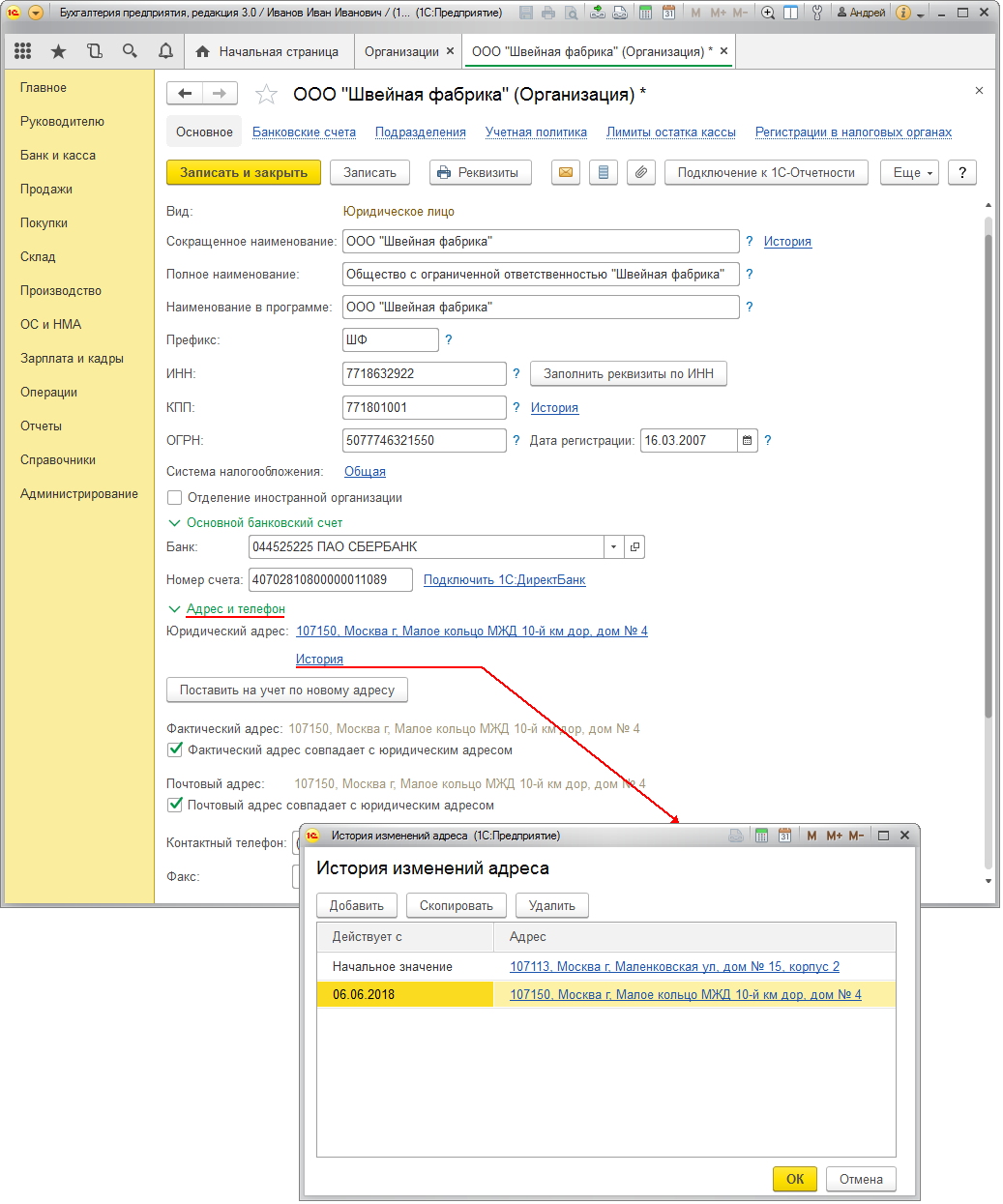
Task: Open Учетная политика tab link
Action: click(536, 132)
